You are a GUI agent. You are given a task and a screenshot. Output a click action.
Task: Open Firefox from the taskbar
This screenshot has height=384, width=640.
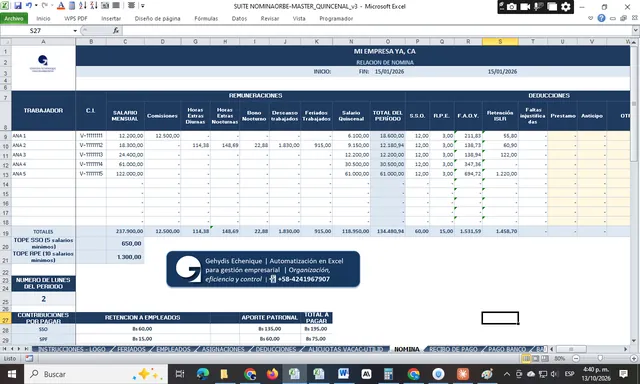(272, 374)
